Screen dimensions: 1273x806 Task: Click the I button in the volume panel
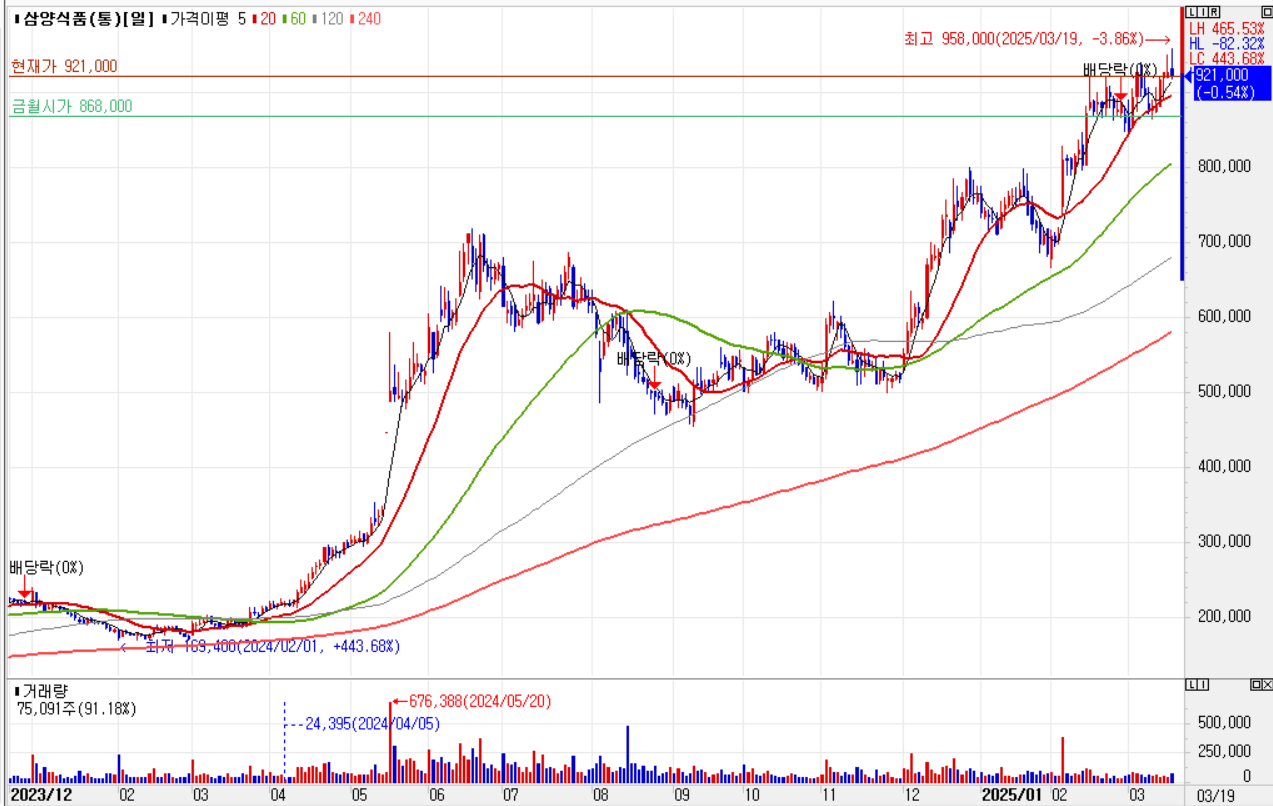[1202, 684]
